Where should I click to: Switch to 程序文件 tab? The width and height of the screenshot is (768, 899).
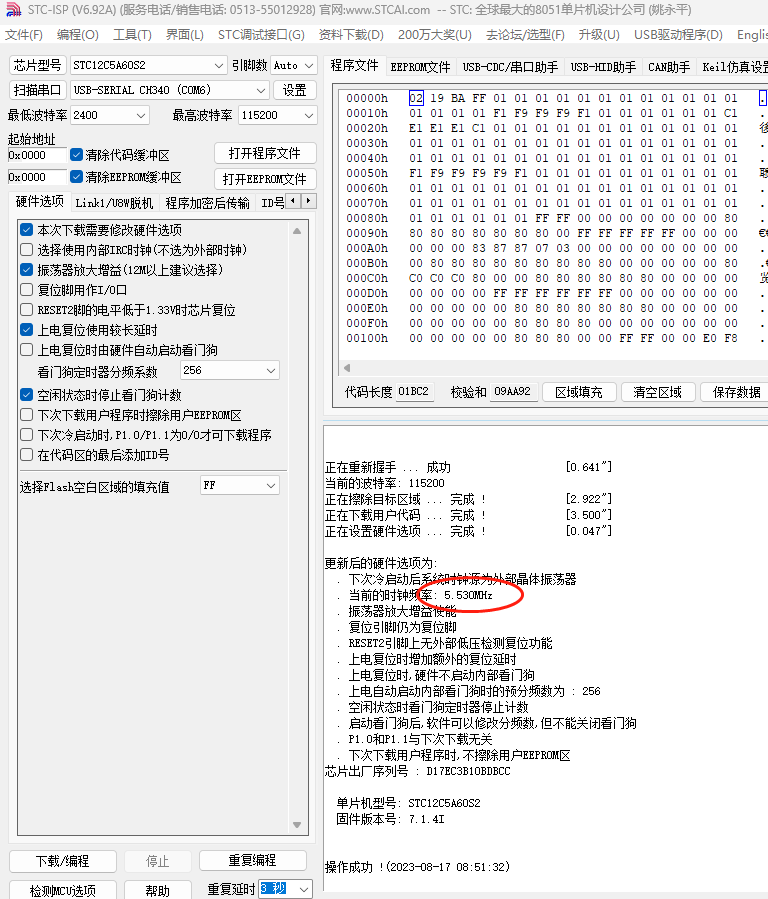[354, 66]
